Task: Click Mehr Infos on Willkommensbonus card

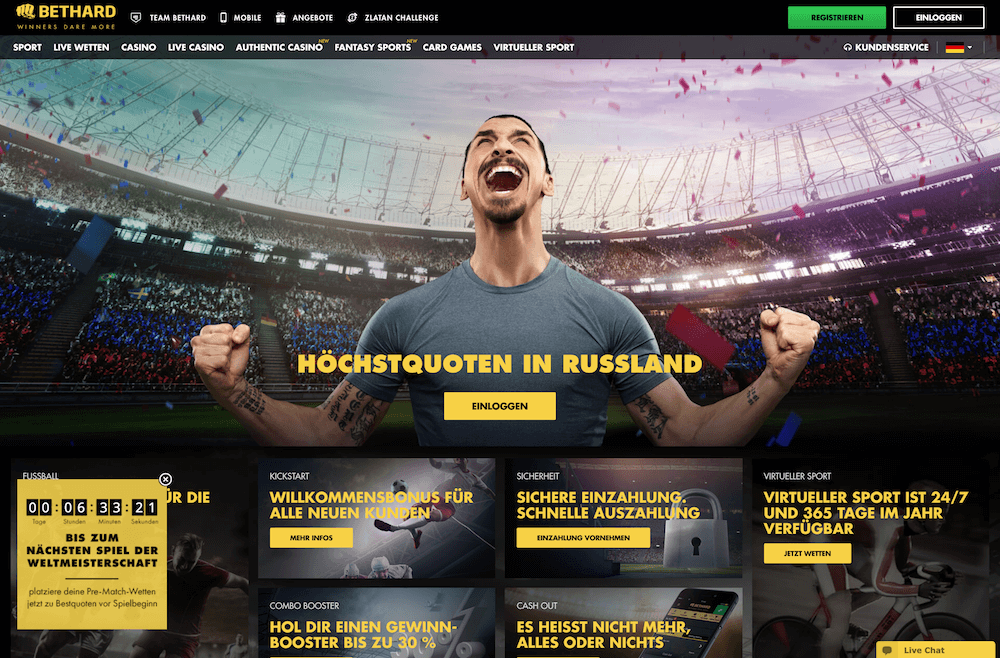Action: [311, 537]
